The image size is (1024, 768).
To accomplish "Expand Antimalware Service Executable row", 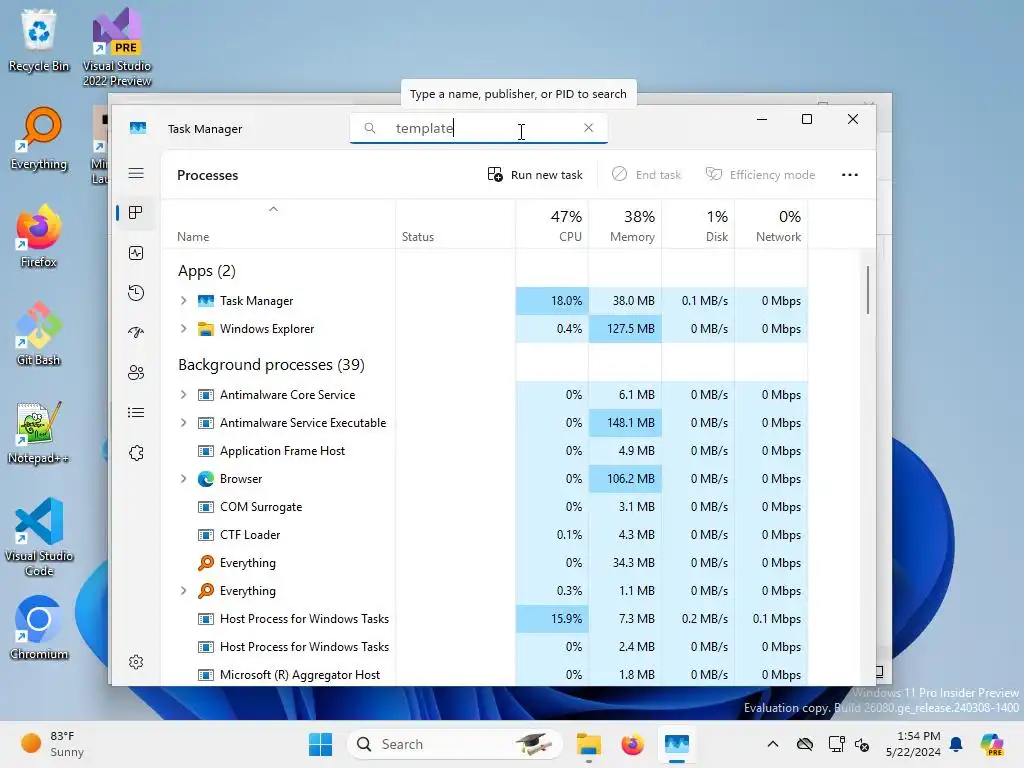I will [184, 423].
